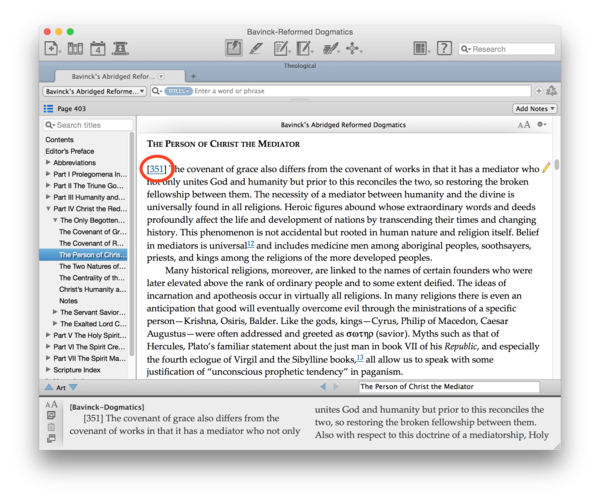Image resolution: width=600 pixels, height=503 pixels.
Task: Select the Bavinck's Abridged Refor... tab
Action: tap(119, 76)
